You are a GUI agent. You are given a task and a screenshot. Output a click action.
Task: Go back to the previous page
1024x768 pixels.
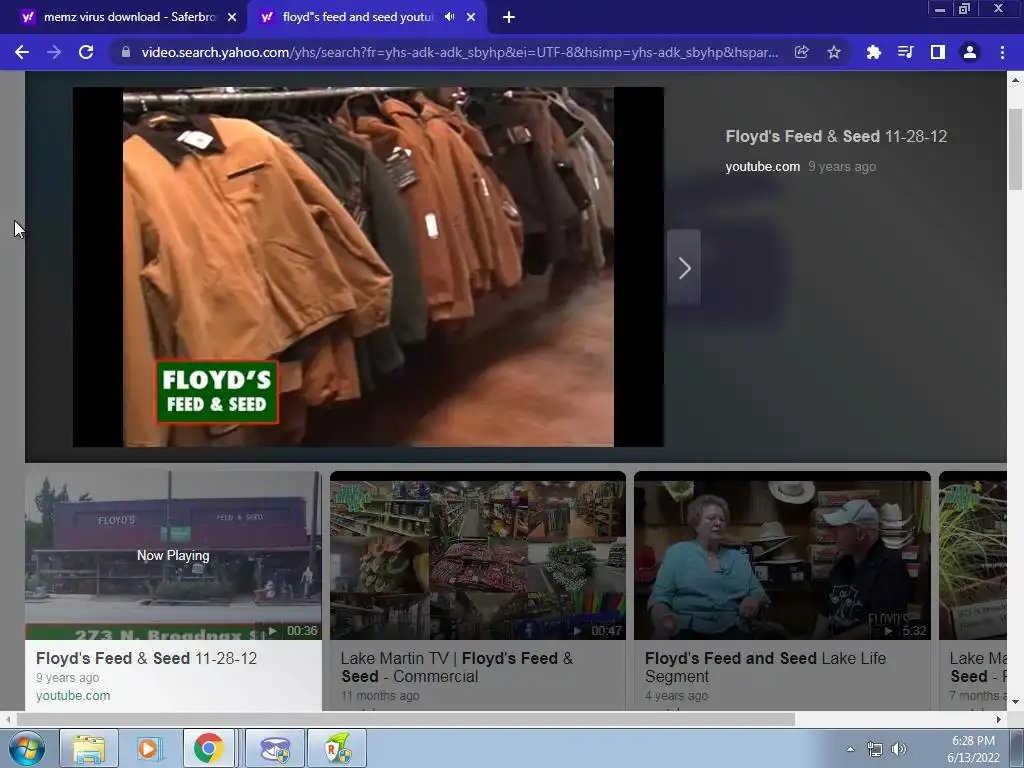(x=22, y=52)
